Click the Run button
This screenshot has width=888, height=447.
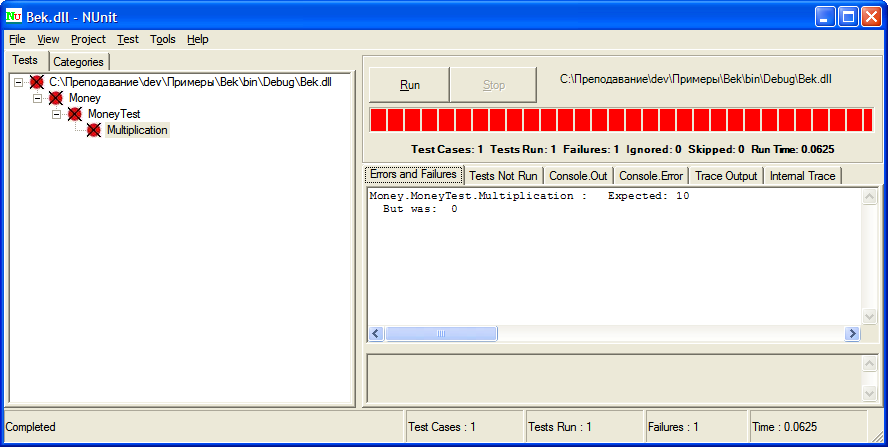(x=409, y=85)
